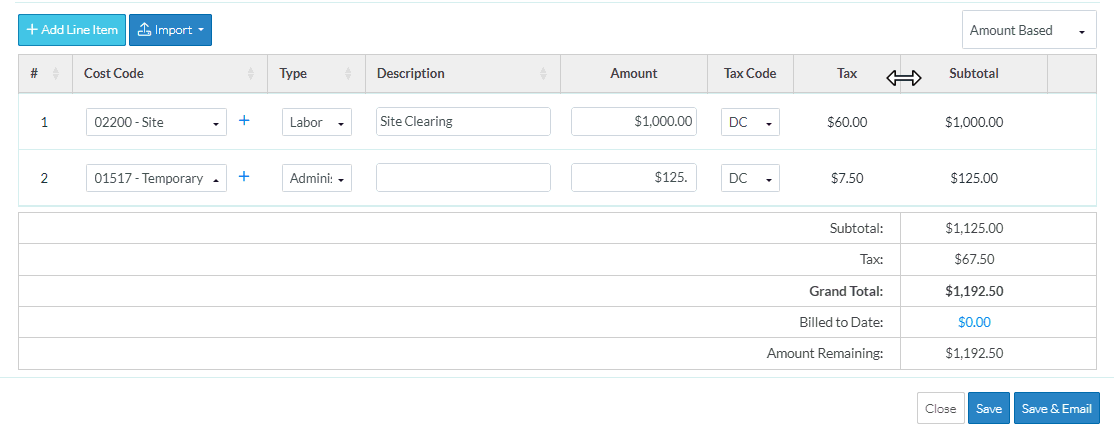
Task: Expand the 02200 - Site cost code selector
Action: [156, 122]
